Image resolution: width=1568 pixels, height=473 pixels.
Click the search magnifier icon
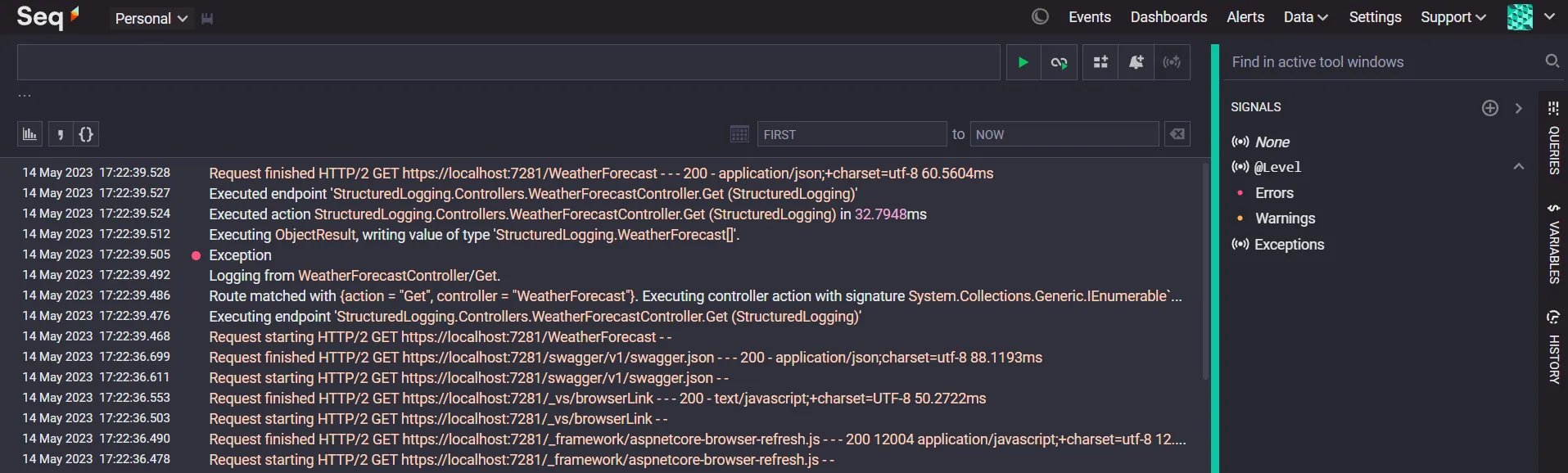[x=1552, y=61]
